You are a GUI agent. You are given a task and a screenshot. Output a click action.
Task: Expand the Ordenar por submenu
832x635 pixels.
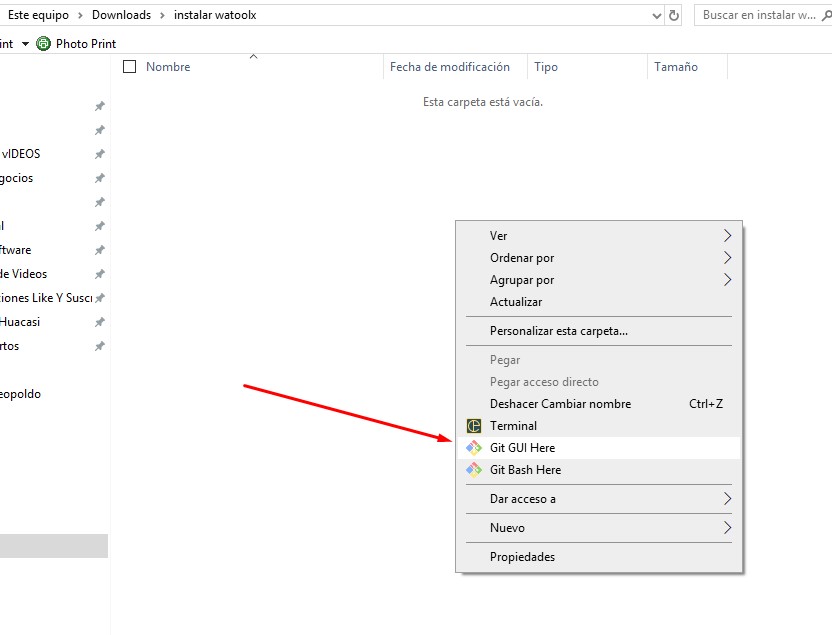pos(727,258)
